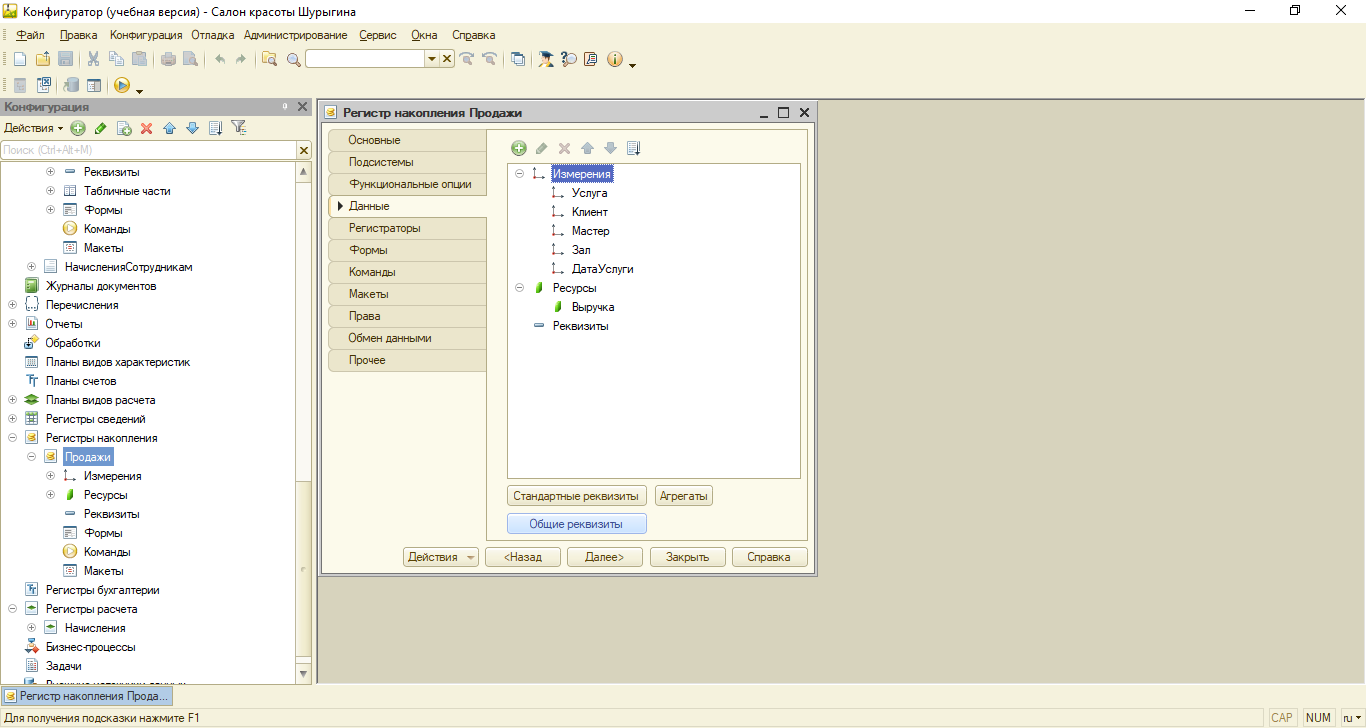Add new item in Configuration panel toolbar
The image size is (1366, 728).
78,128
